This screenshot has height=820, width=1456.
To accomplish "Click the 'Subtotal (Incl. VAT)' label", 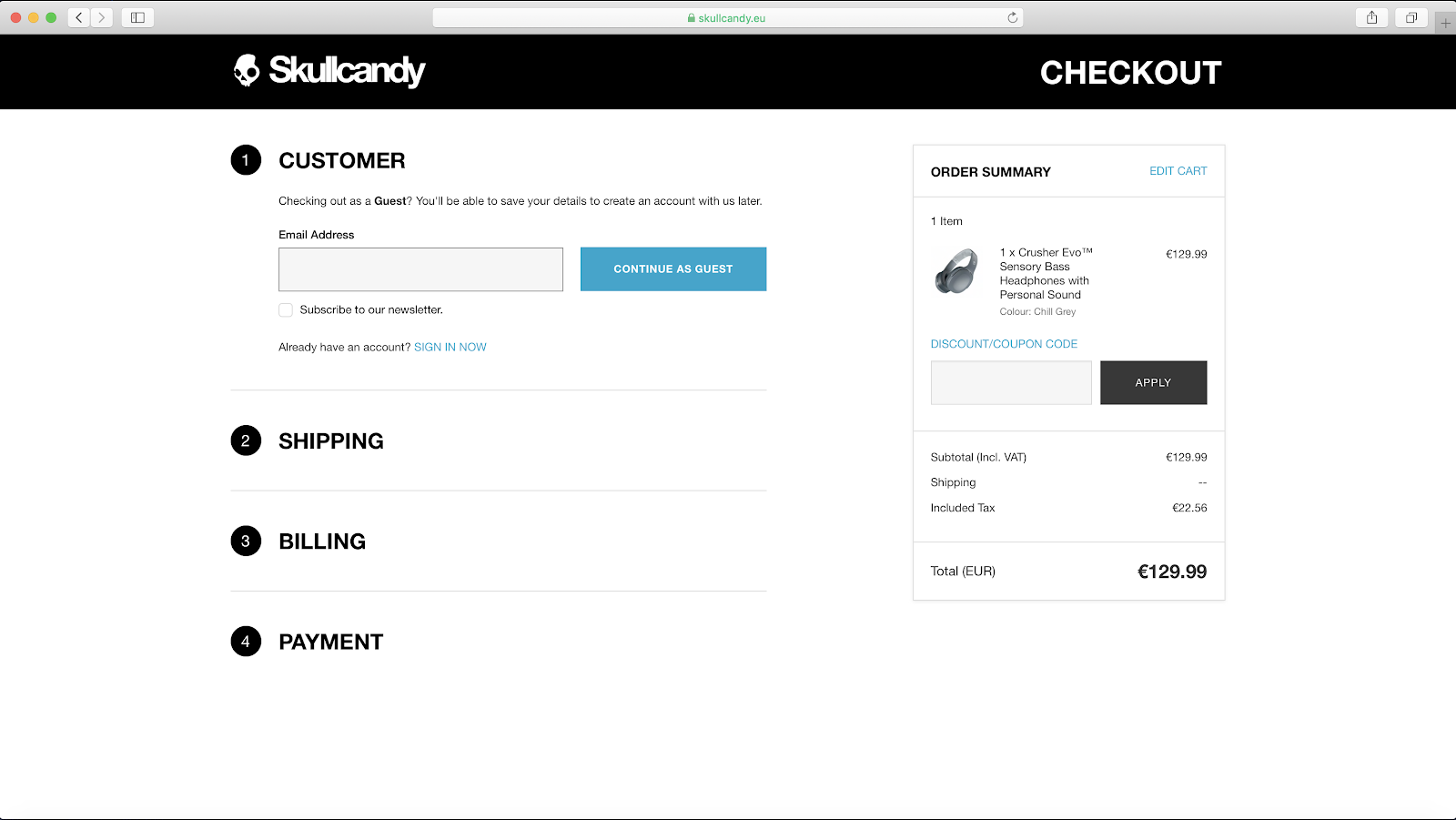I will (x=978, y=457).
